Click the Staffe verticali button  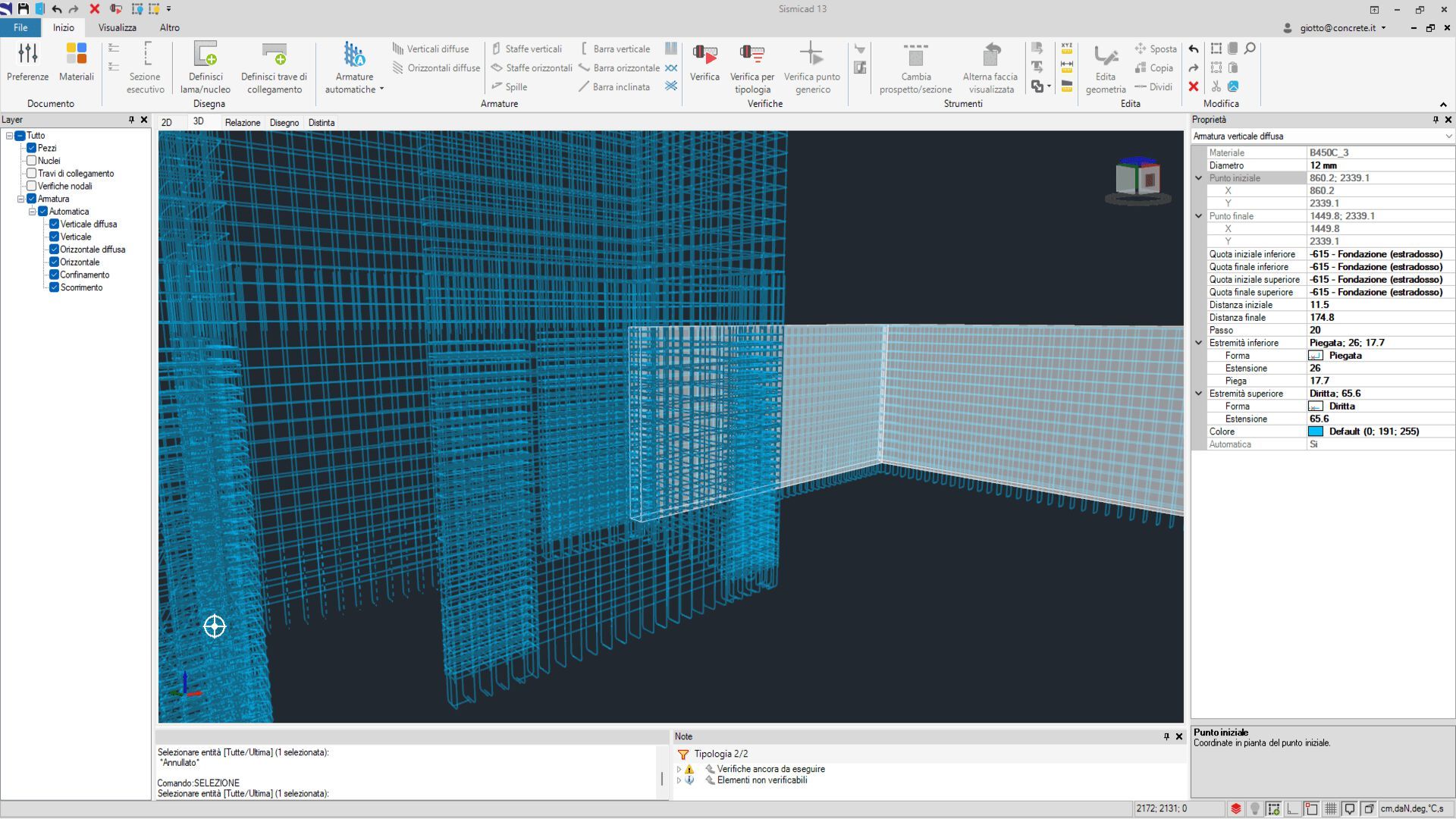(x=527, y=49)
